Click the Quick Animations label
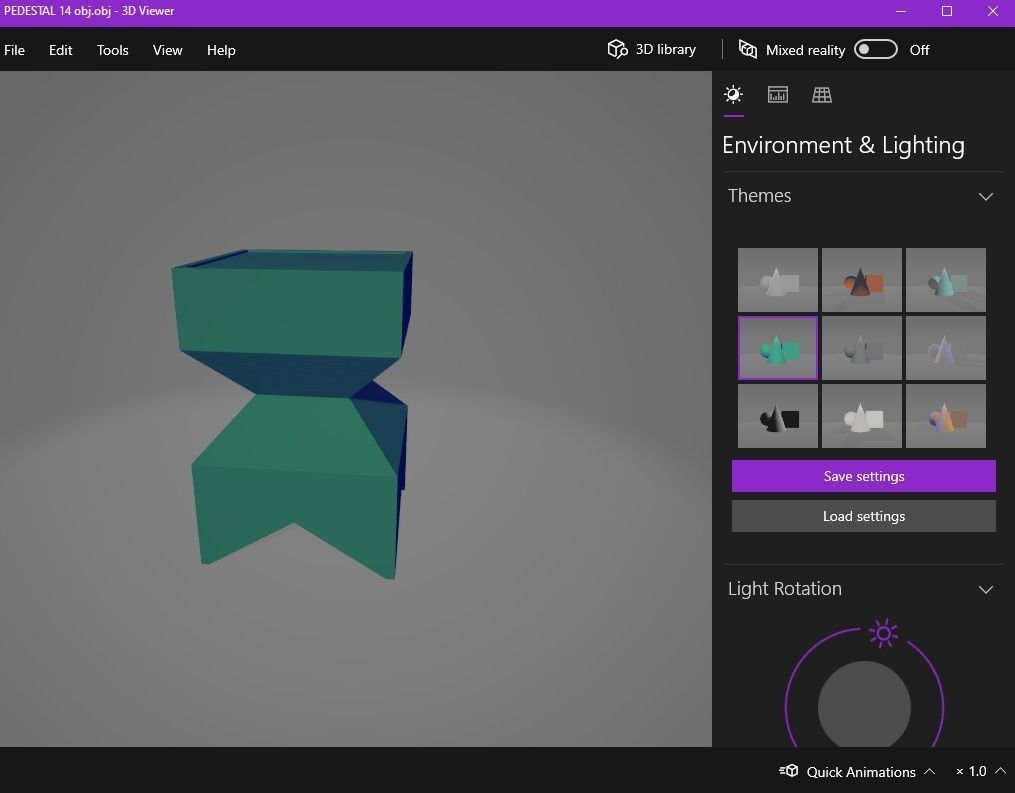1015x793 pixels. pyautogui.click(x=860, y=772)
